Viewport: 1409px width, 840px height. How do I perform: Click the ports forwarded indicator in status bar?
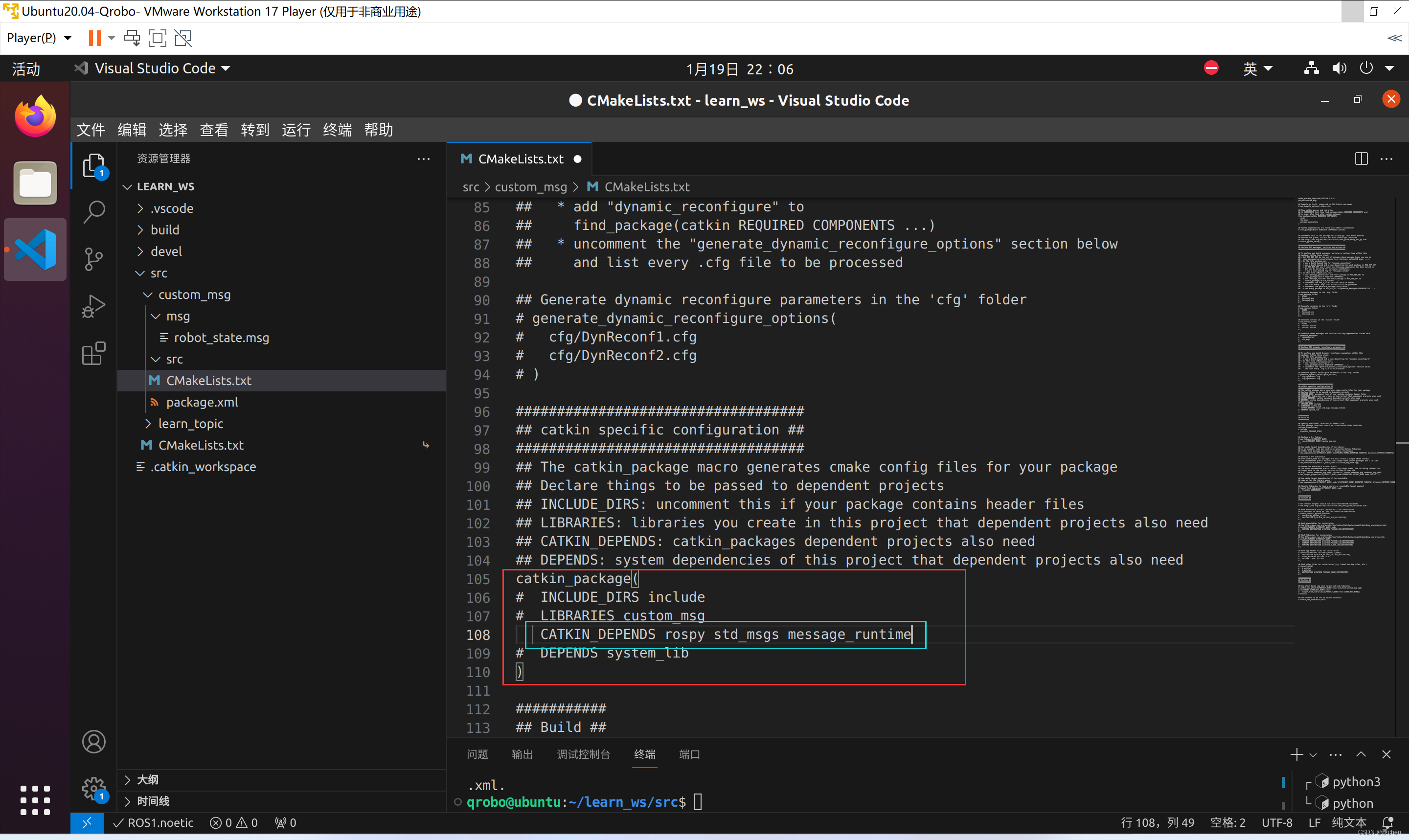[x=286, y=822]
